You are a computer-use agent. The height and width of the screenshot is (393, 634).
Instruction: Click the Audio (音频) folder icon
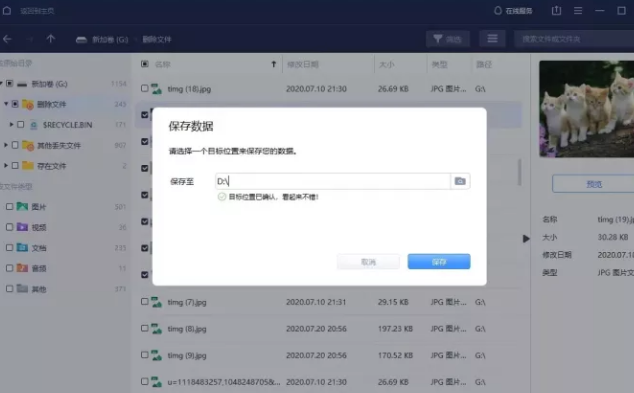coord(22,268)
